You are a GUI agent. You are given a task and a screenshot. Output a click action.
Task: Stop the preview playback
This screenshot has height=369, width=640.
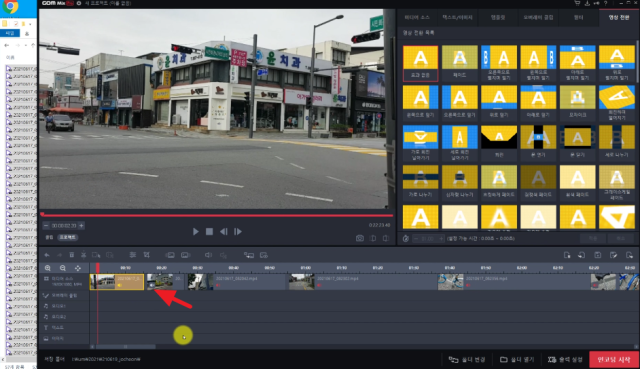(209, 231)
